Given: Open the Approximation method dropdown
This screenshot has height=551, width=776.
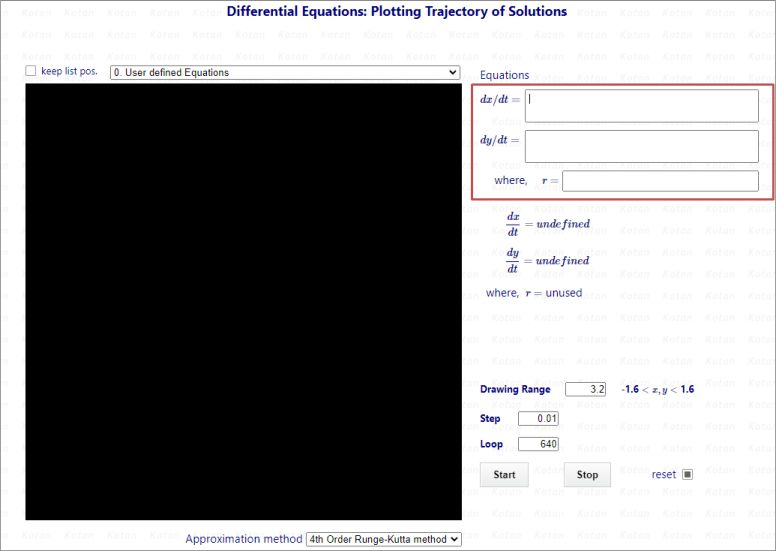Looking at the screenshot, I should pos(384,539).
